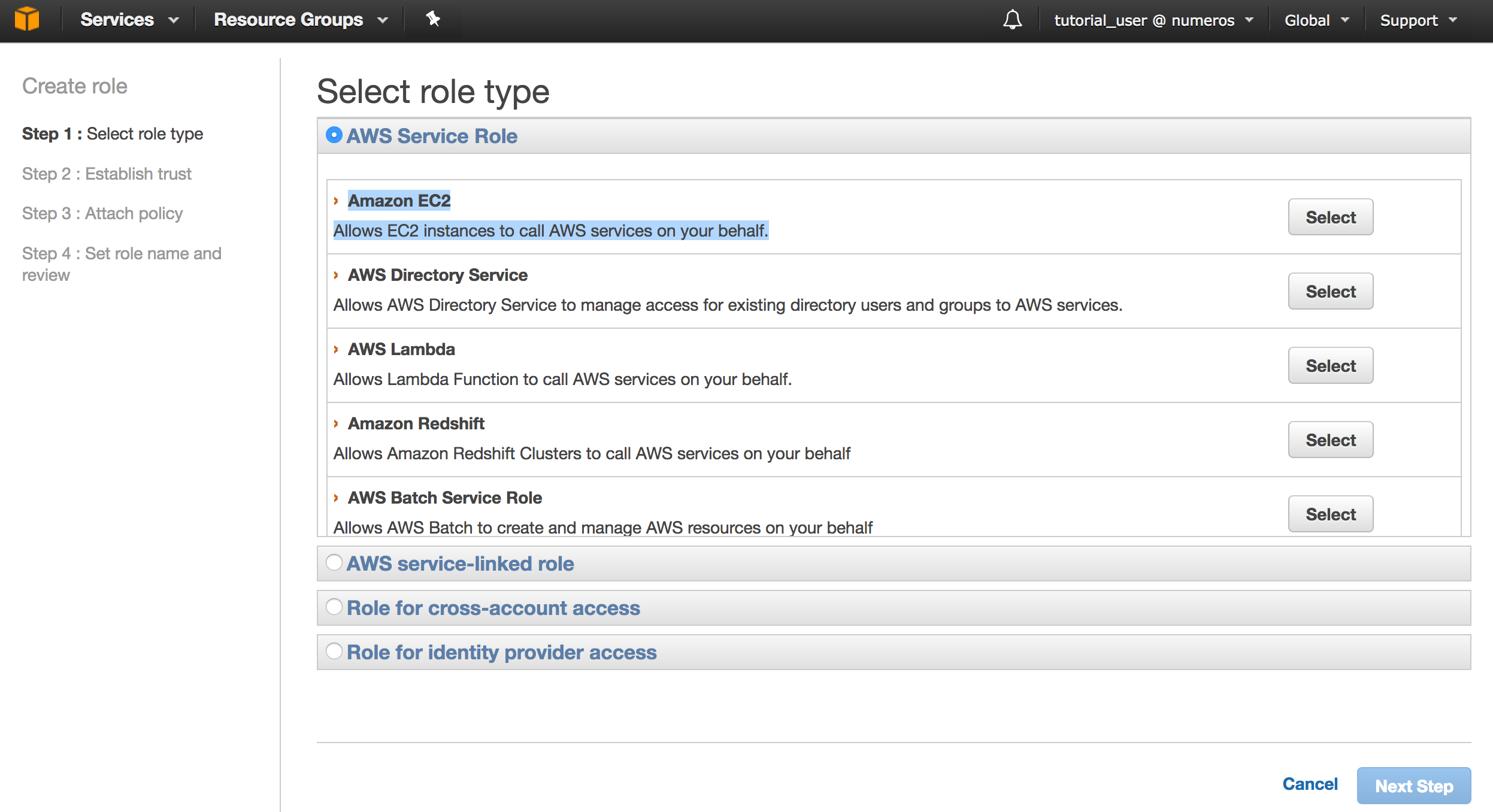Expand the AWS Batch Service Role chevron

point(336,498)
